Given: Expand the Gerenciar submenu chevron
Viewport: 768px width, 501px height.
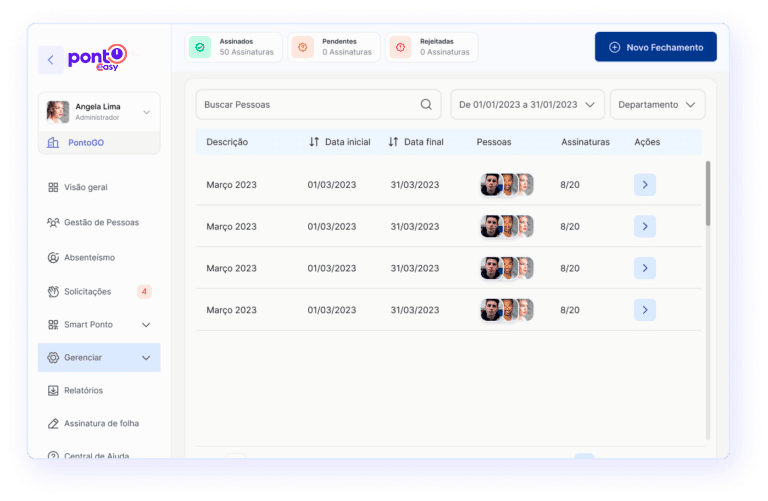Looking at the screenshot, I should [x=146, y=358].
